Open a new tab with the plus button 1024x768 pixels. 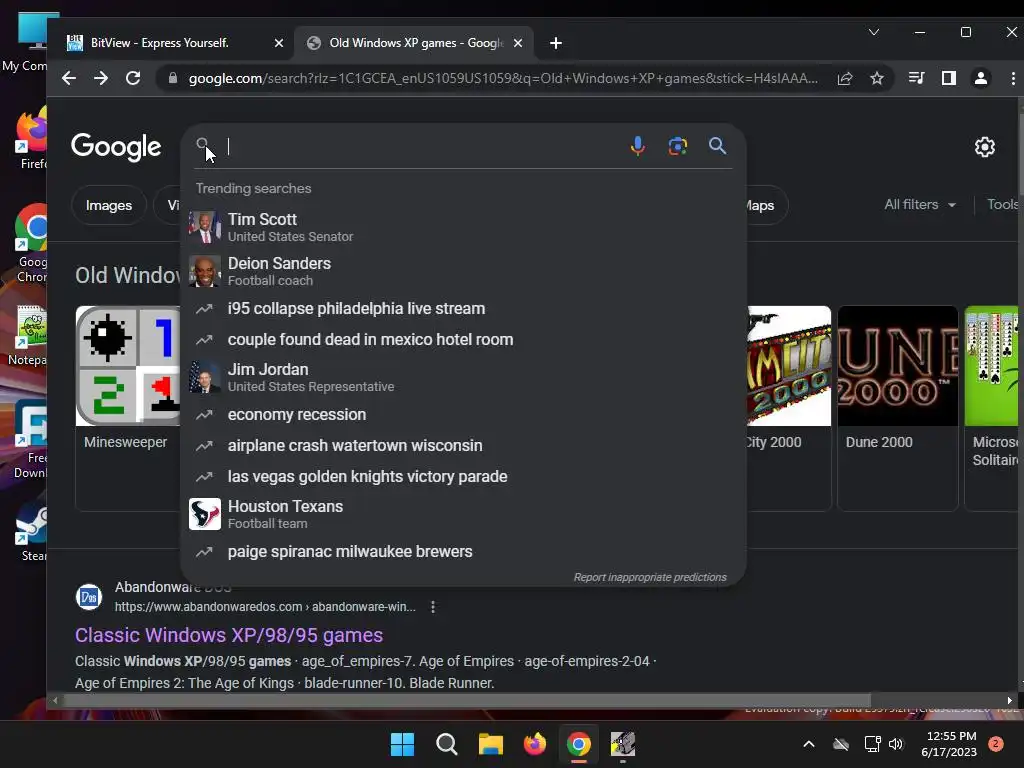[x=556, y=43]
